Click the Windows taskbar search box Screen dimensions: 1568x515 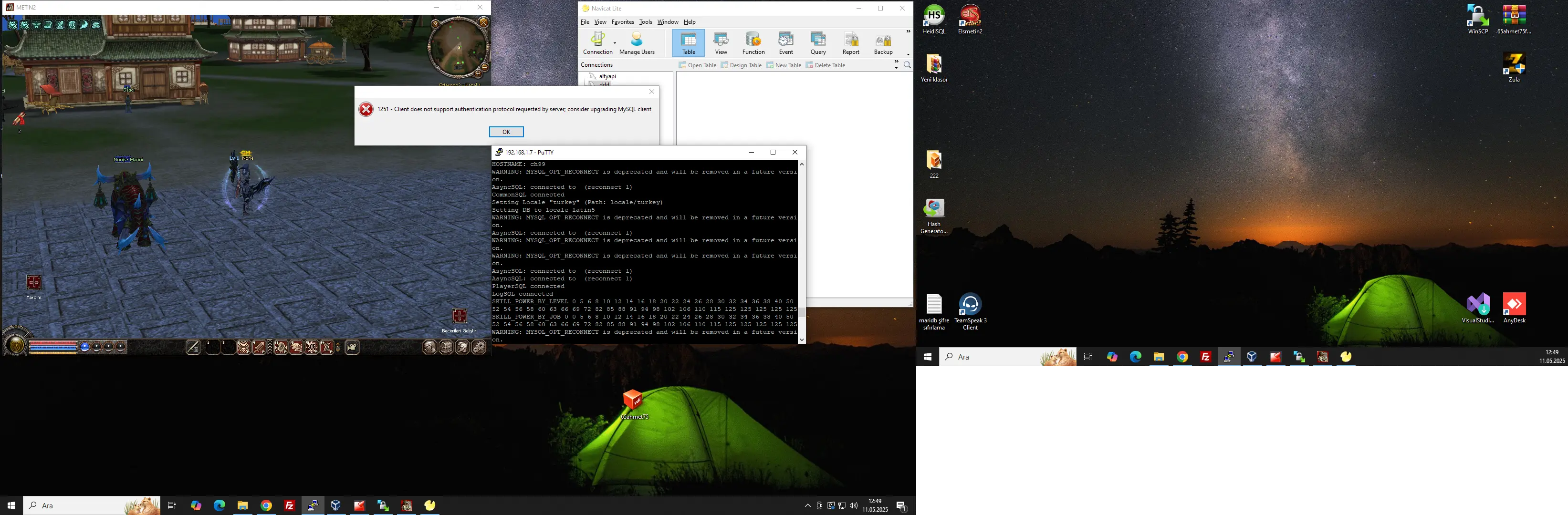(91, 505)
